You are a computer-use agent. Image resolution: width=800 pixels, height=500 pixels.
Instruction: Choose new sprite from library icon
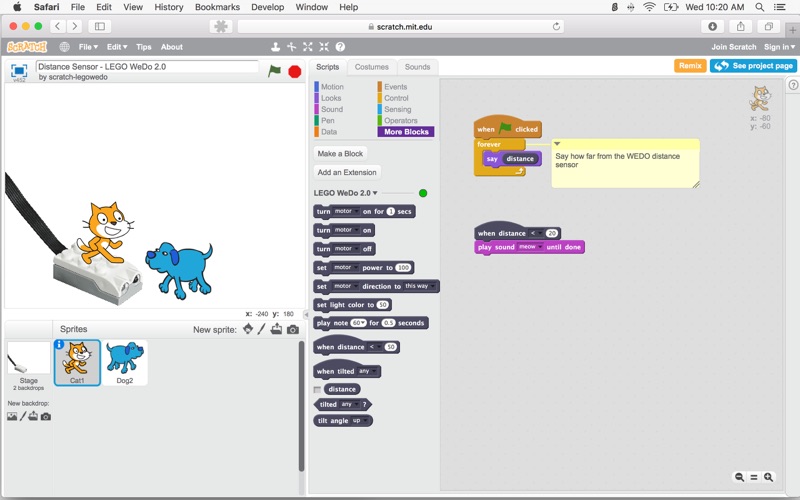(x=248, y=329)
